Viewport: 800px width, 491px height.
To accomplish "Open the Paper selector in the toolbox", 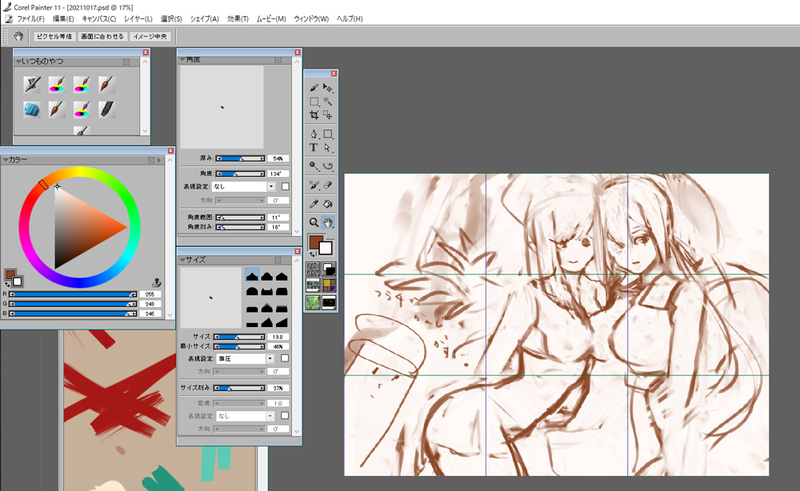I will (313, 269).
